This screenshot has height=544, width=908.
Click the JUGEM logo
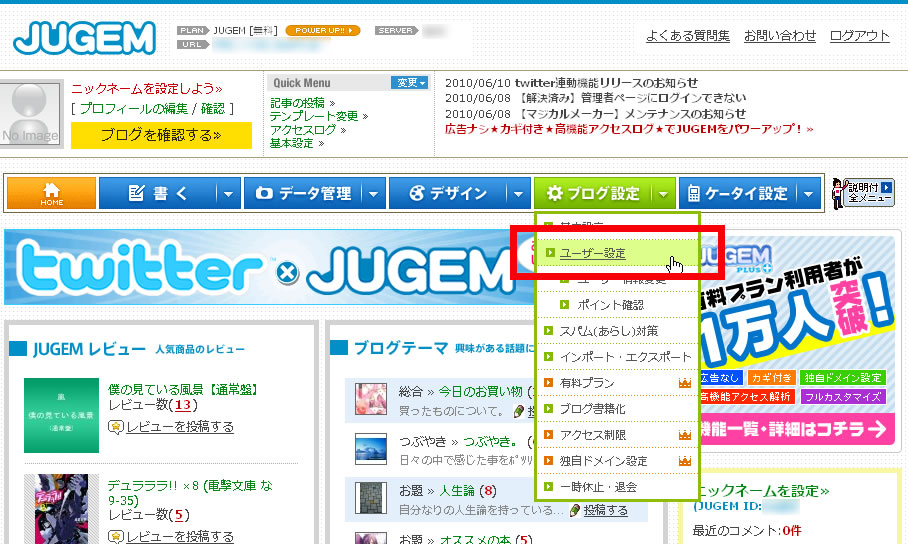tap(85, 38)
